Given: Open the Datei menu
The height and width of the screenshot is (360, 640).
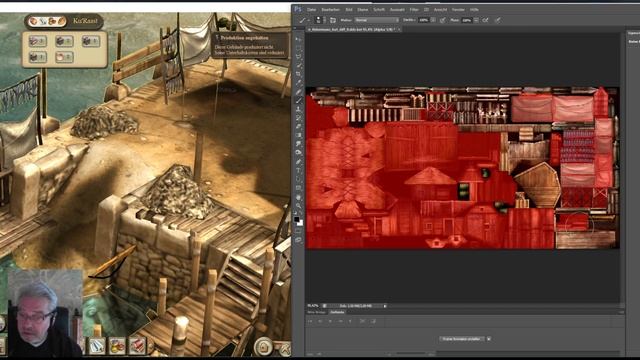Looking at the screenshot, I should [311, 9].
